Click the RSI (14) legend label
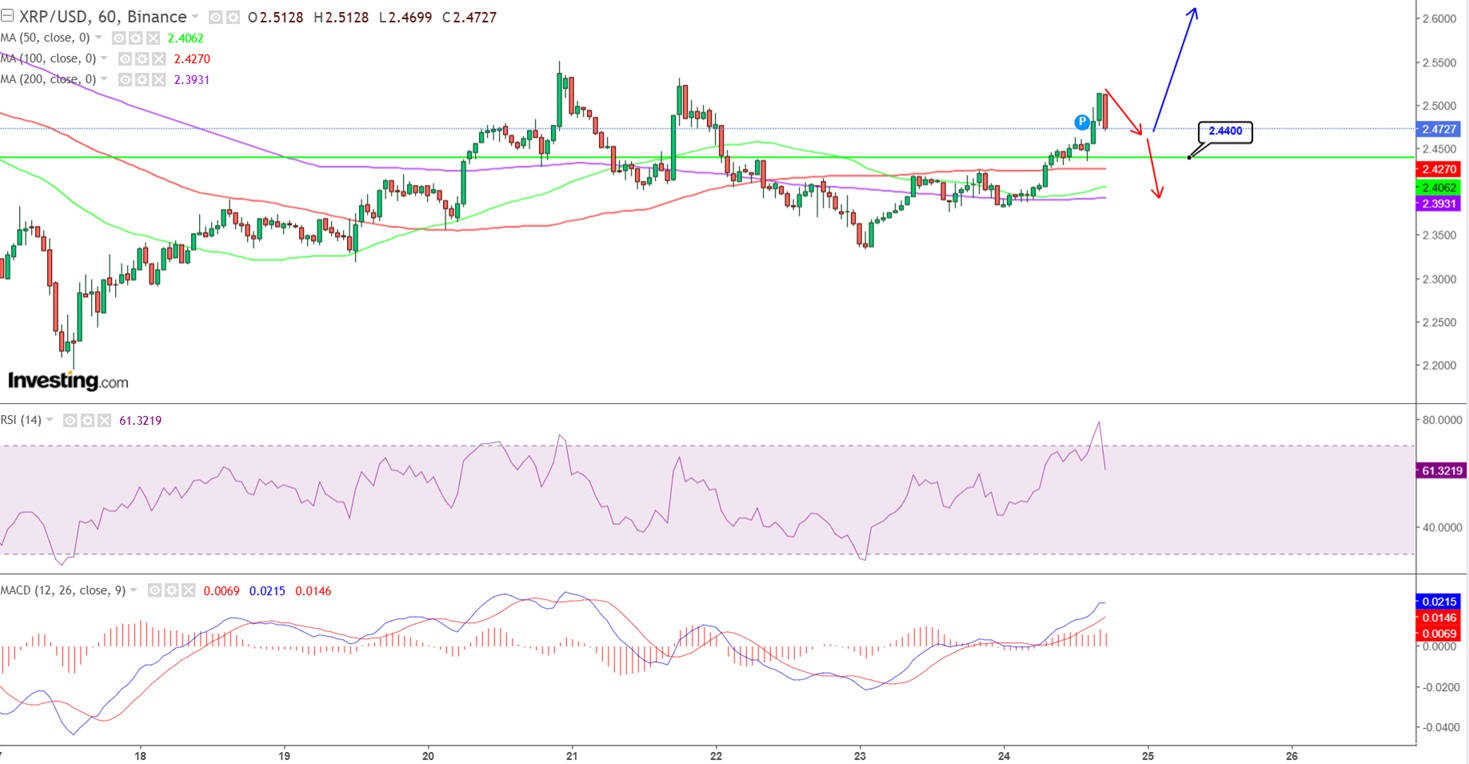Viewport: 1469px width, 764px height. [21, 421]
